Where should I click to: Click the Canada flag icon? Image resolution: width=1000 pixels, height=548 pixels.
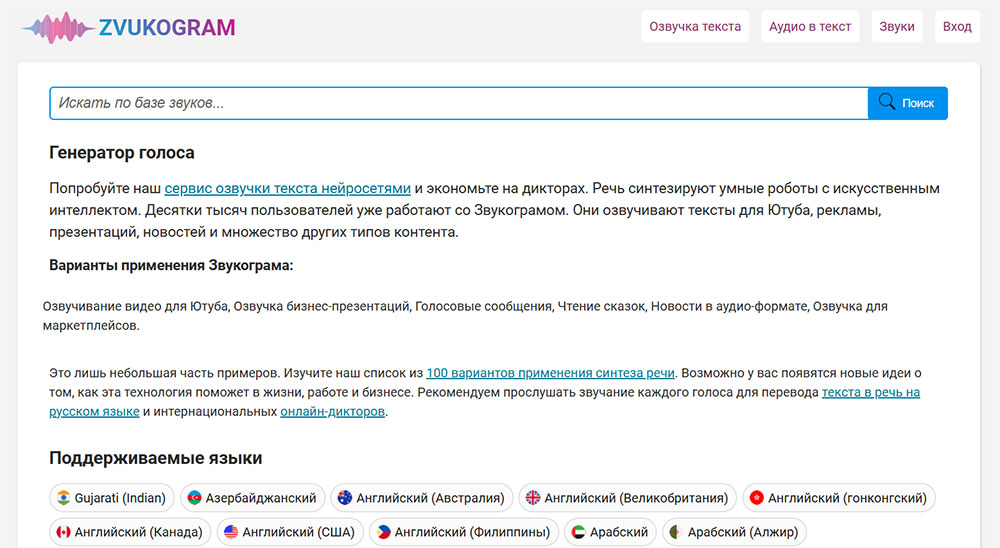[63, 531]
